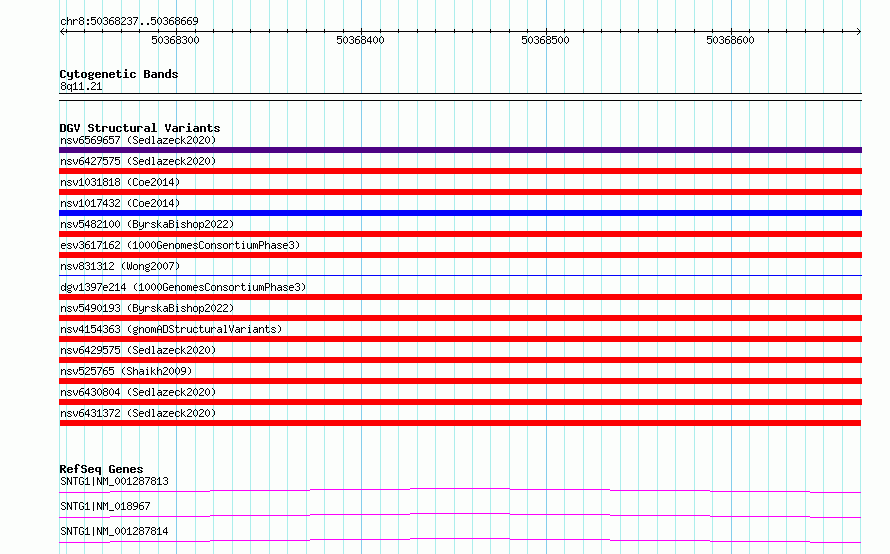The width and height of the screenshot is (890, 554).
Task: Click the nsv6569657 (Sedlazeck2020) variant label
Action: click(x=138, y=140)
